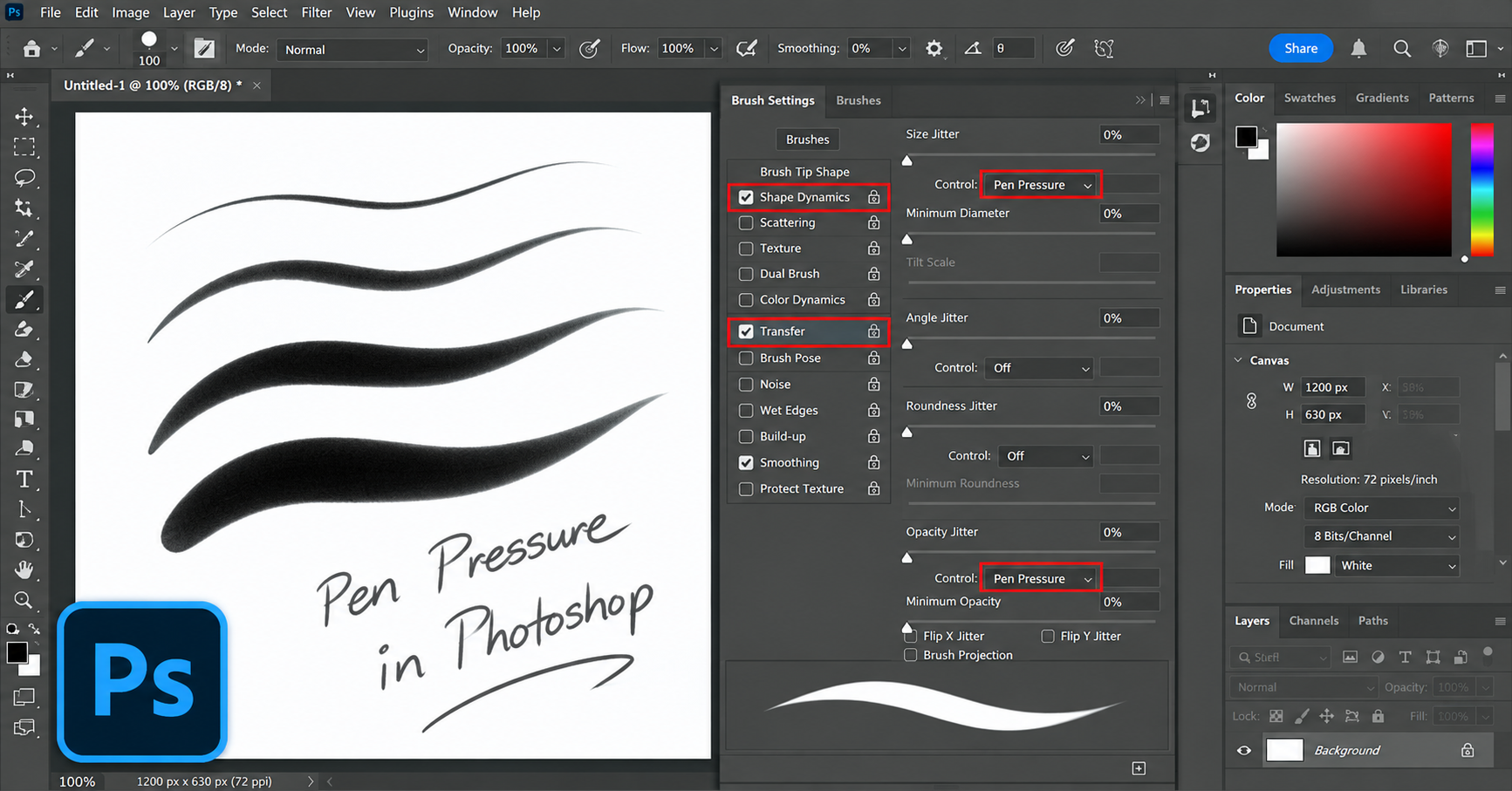Hide the Background layer with eye icon

(1244, 750)
